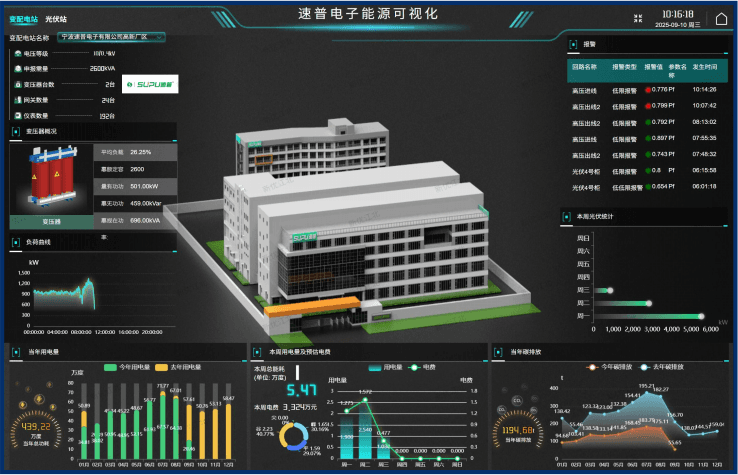Click green status dot for 06:01:18 row

pos(648,186)
